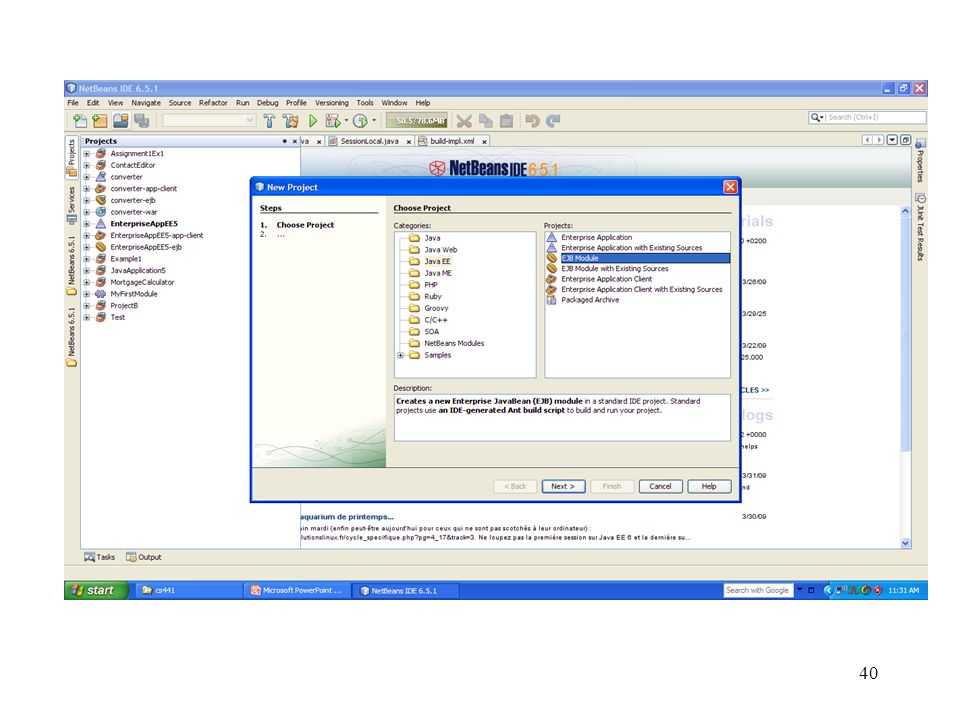Switch to the SessionLocal.java tab

click(x=369, y=141)
